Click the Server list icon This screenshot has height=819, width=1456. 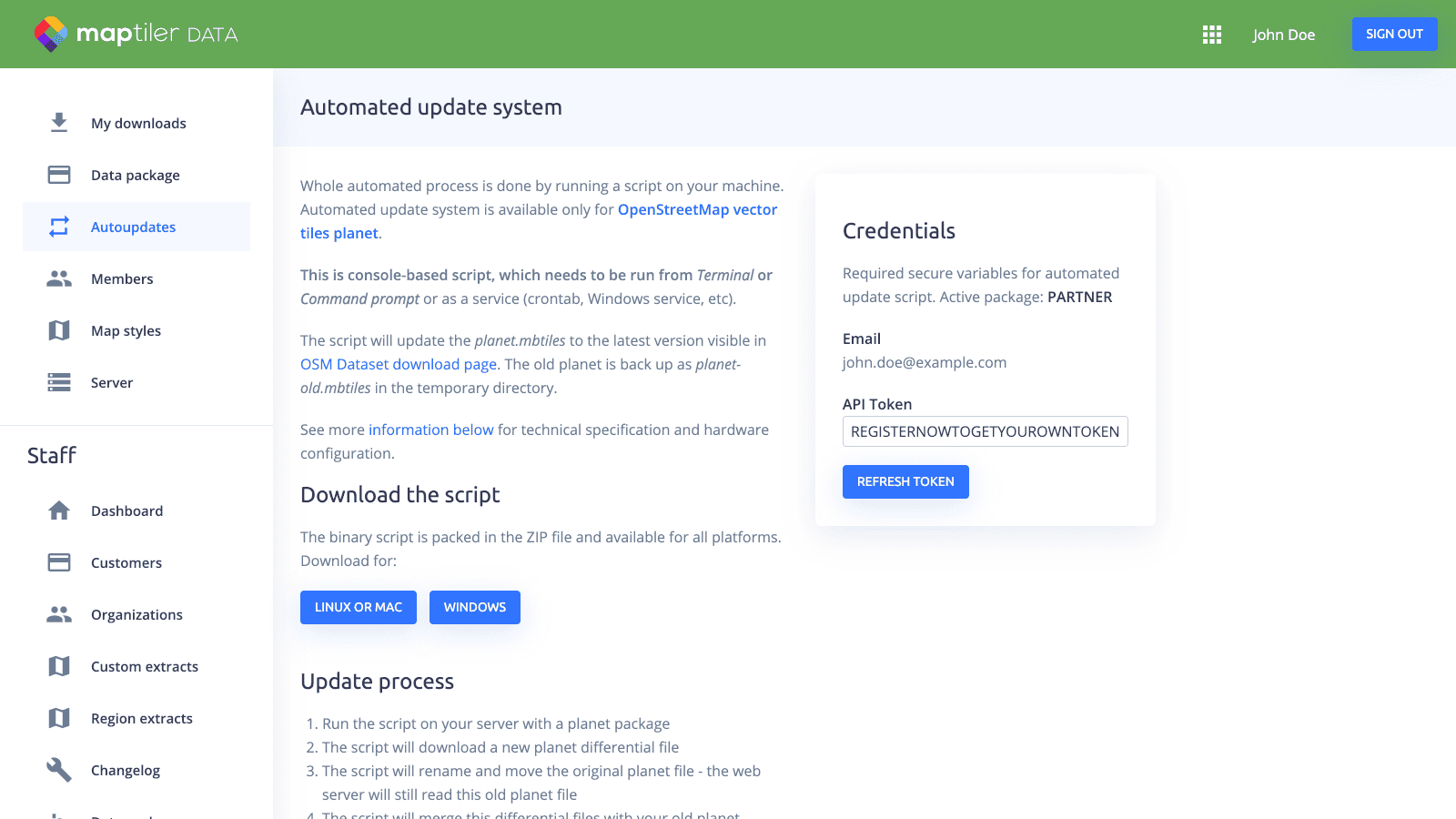coord(58,382)
